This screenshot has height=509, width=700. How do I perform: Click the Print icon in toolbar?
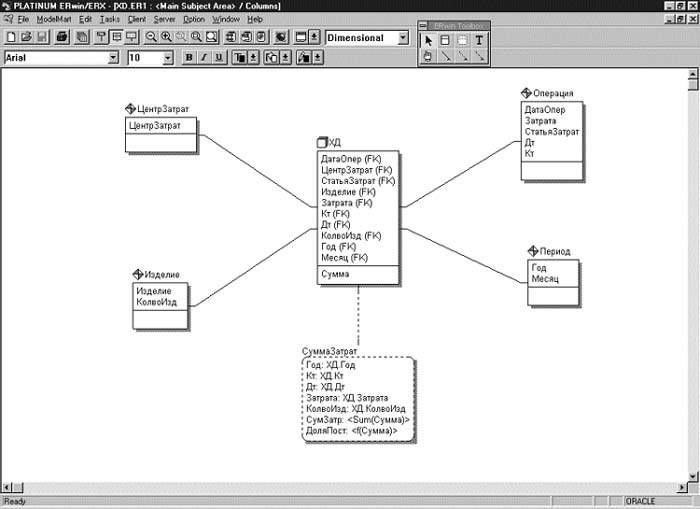point(62,38)
